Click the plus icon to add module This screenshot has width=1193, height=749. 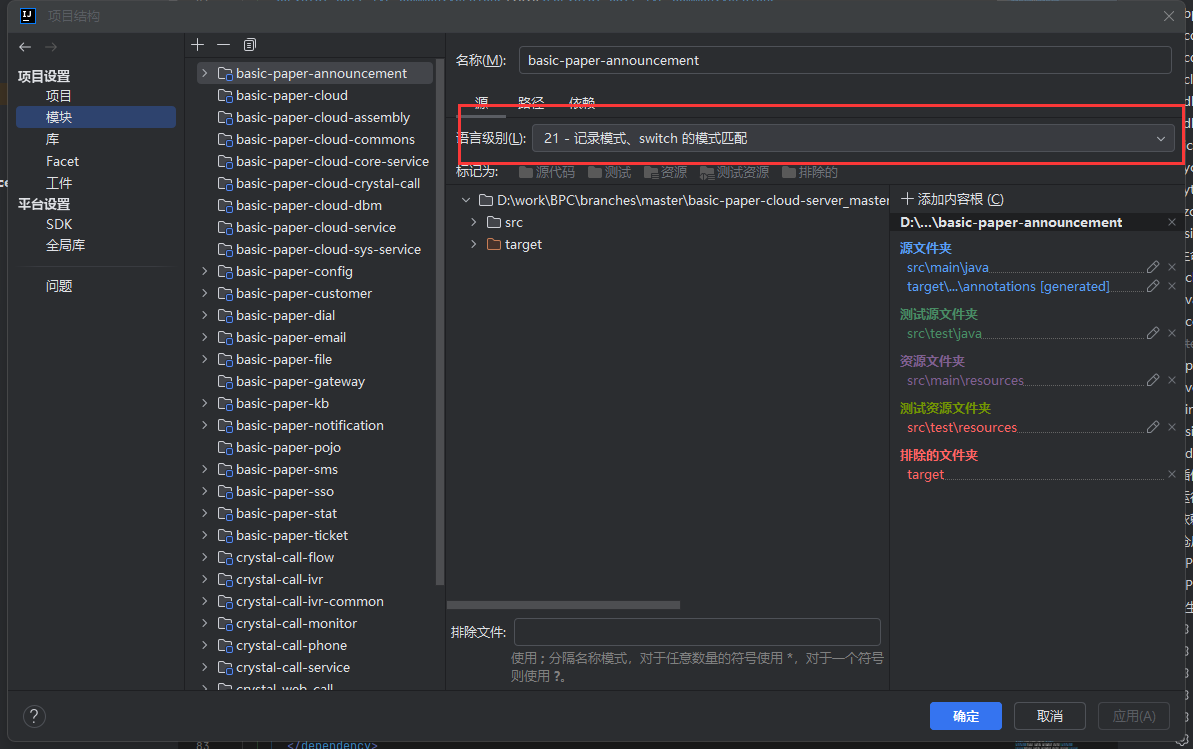(x=198, y=45)
